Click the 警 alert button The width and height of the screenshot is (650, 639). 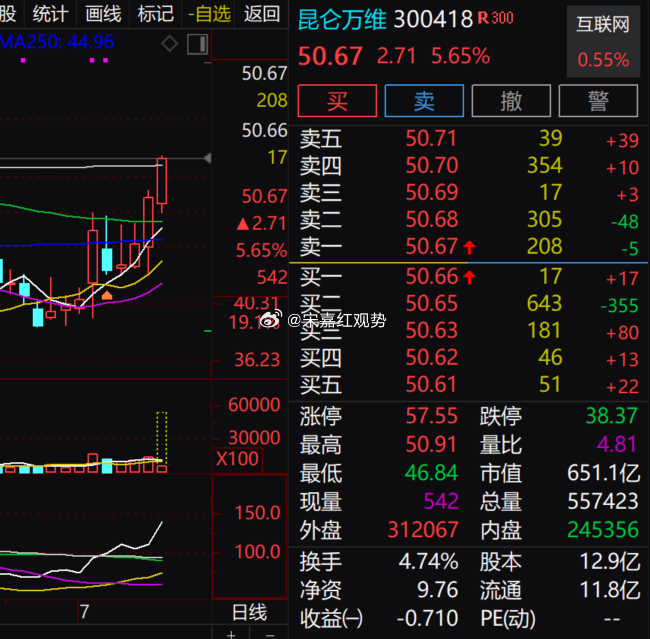[x=598, y=101]
